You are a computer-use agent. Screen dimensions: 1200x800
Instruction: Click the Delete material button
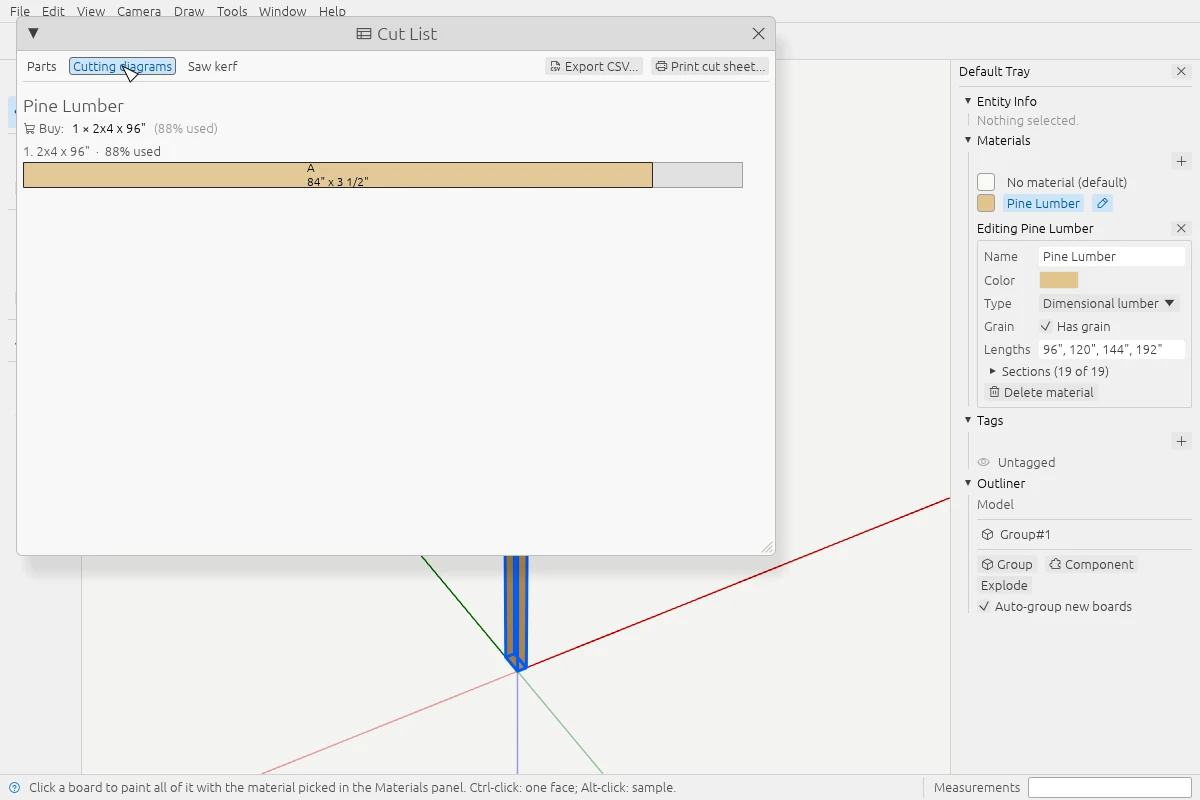pos(1041,392)
